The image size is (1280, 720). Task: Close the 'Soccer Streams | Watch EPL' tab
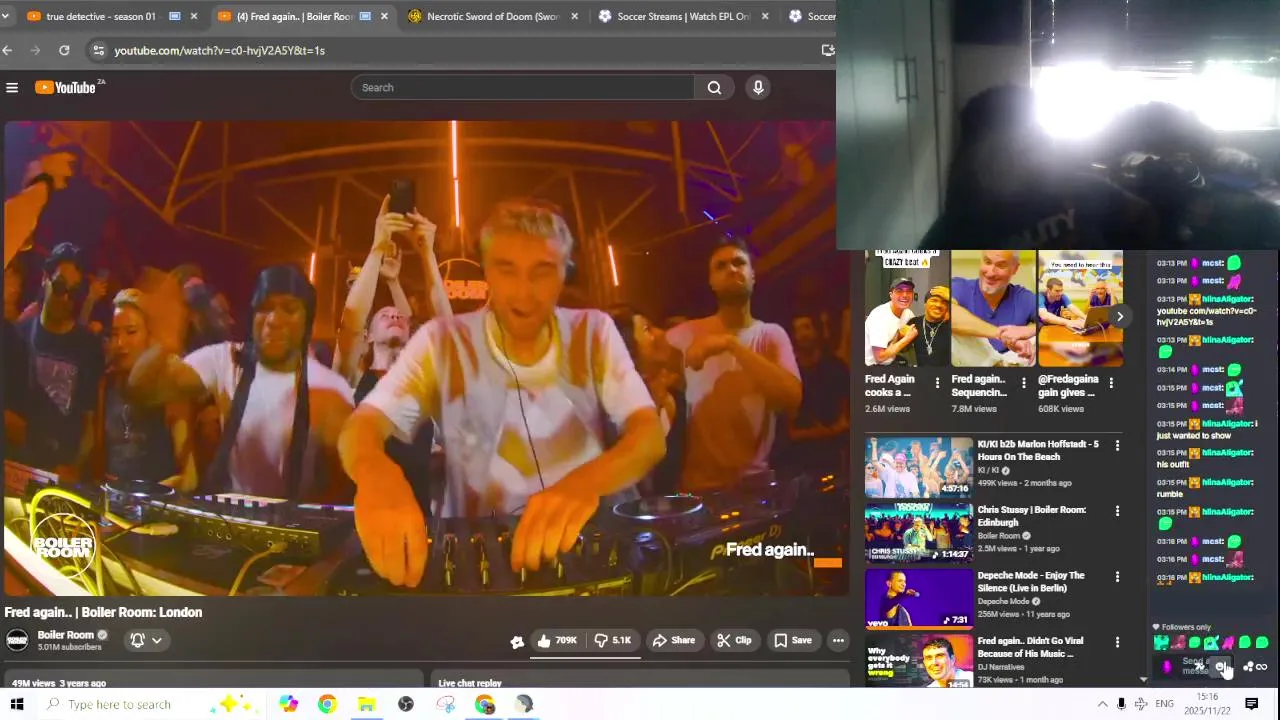tap(766, 16)
